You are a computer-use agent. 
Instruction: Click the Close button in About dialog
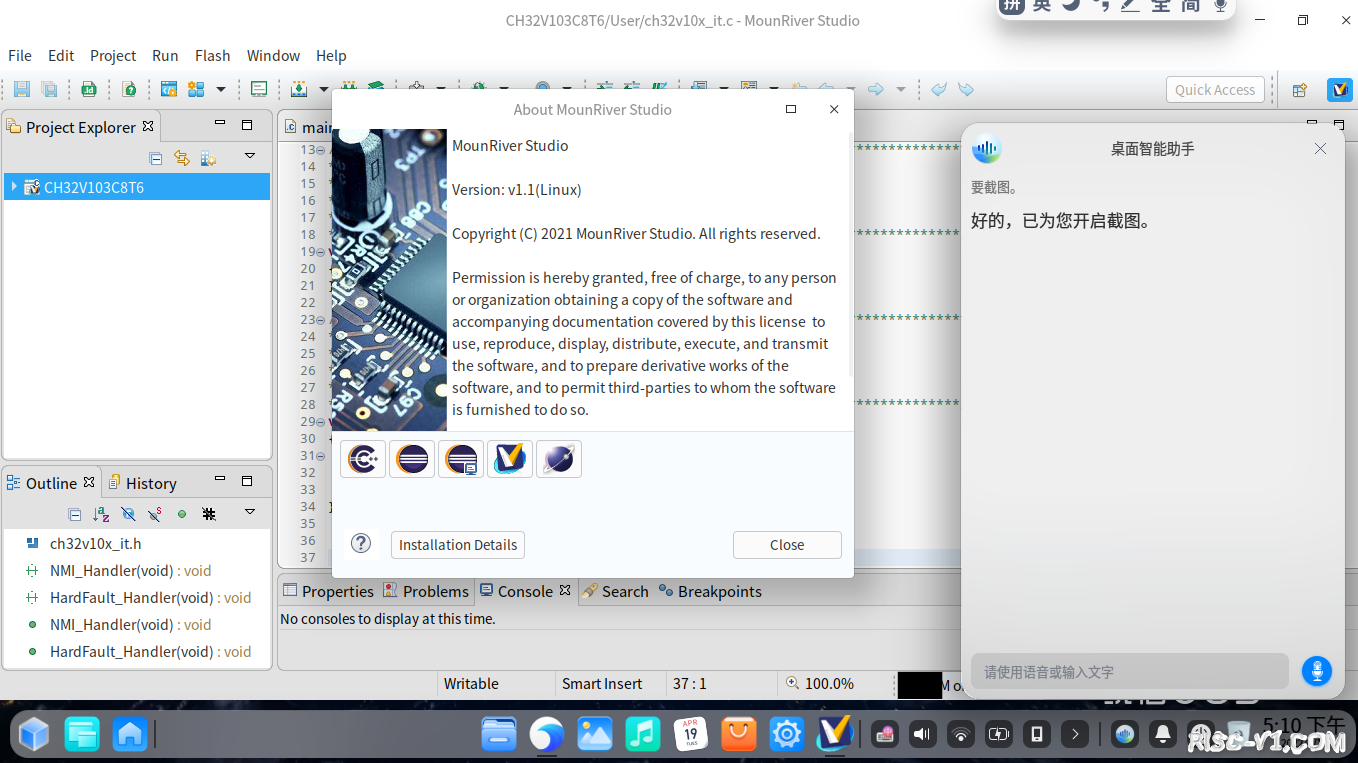coord(787,545)
